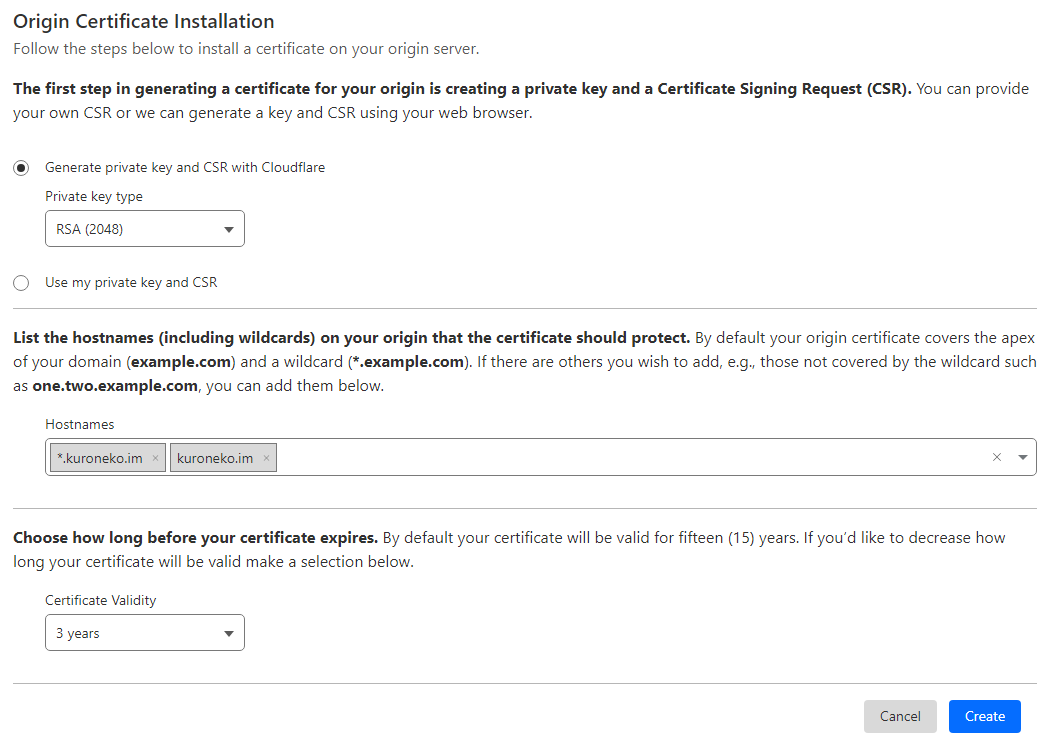Screen dimensions: 1056x755
Task: Click the 'Use my private key and CSR' label text
Action: click(131, 283)
